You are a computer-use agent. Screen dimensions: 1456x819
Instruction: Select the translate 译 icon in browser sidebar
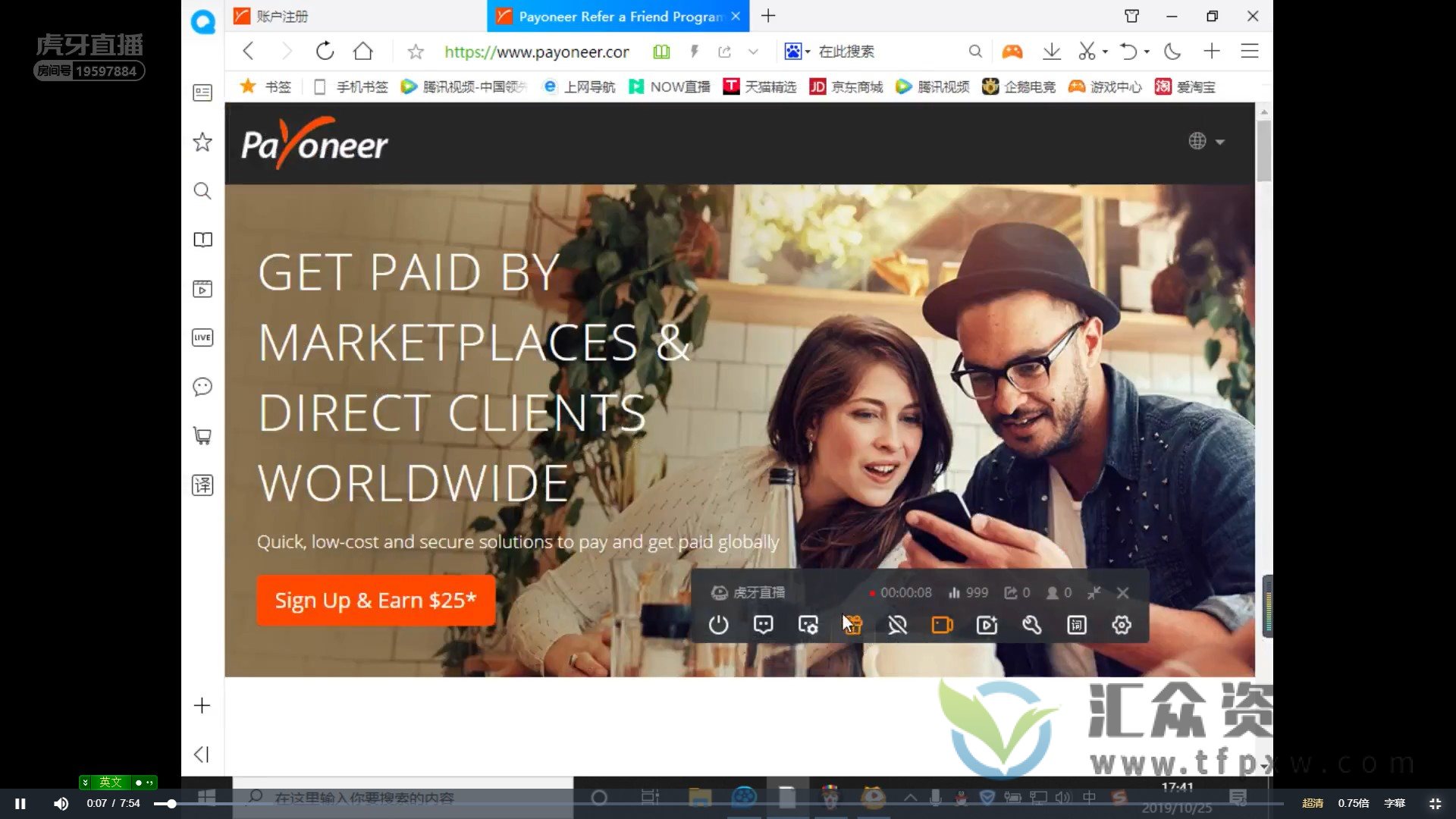click(202, 485)
